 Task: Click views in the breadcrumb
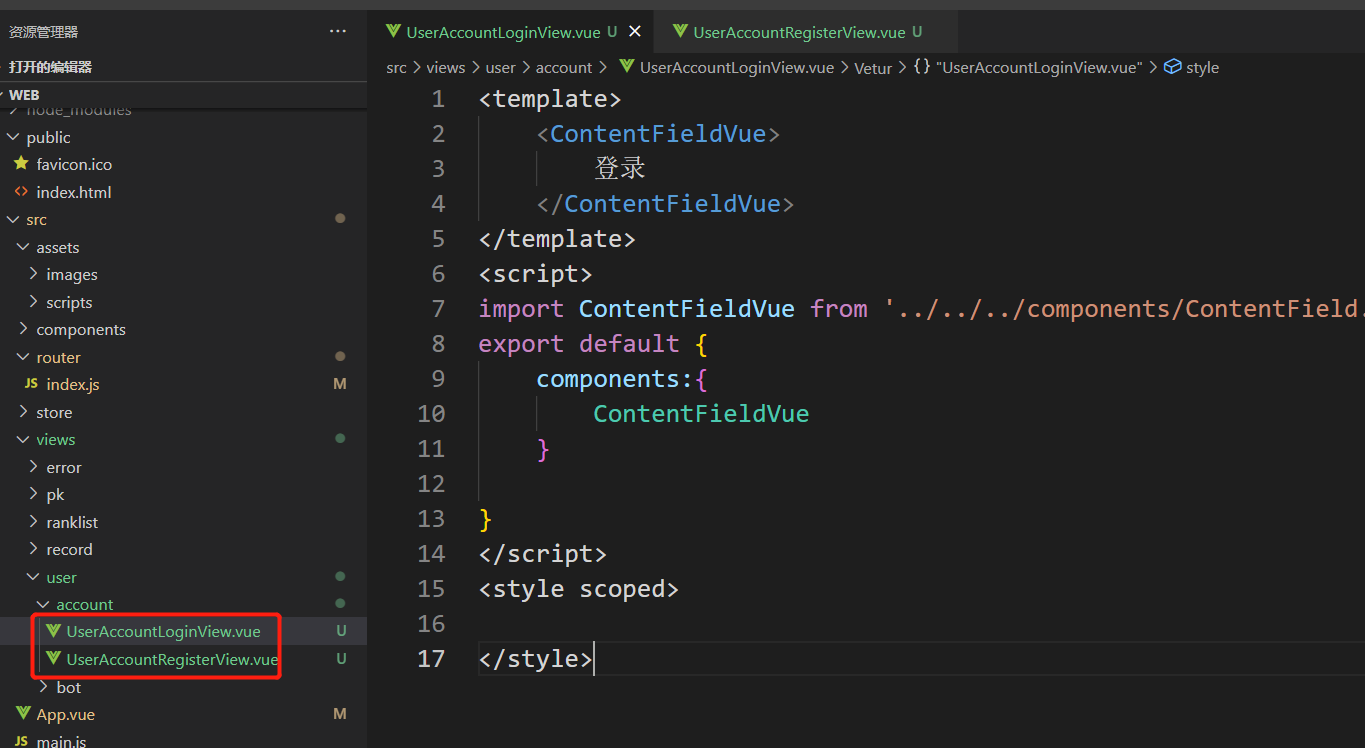coord(445,67)
